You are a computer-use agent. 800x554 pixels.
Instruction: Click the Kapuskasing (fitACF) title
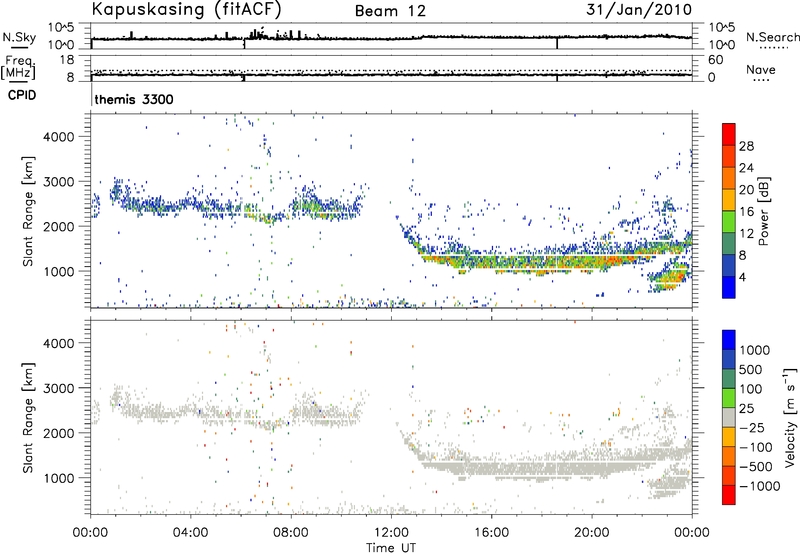click(186, 10)
